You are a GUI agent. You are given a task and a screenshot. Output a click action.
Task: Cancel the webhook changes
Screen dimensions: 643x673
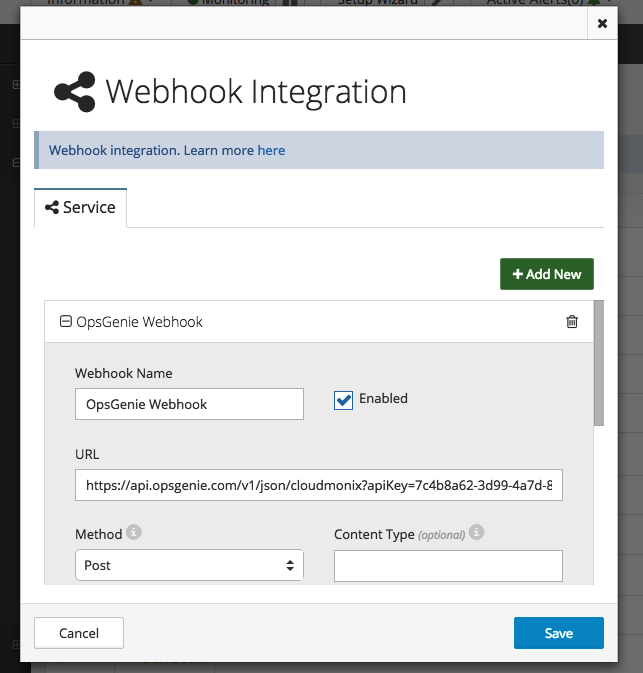click(79, 633)
